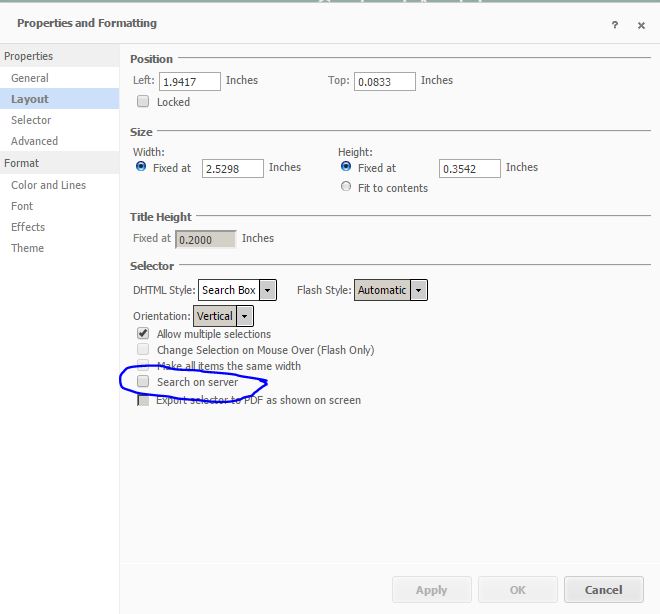Open the General properties section
Screen dimensions: 660x614
pos(29,78)
